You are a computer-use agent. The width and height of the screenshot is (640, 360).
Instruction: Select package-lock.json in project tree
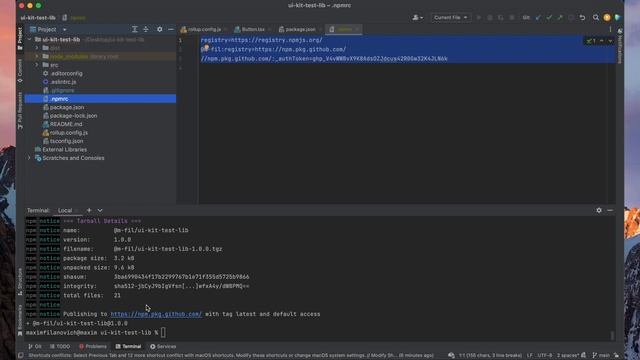[x=73, y=116]
